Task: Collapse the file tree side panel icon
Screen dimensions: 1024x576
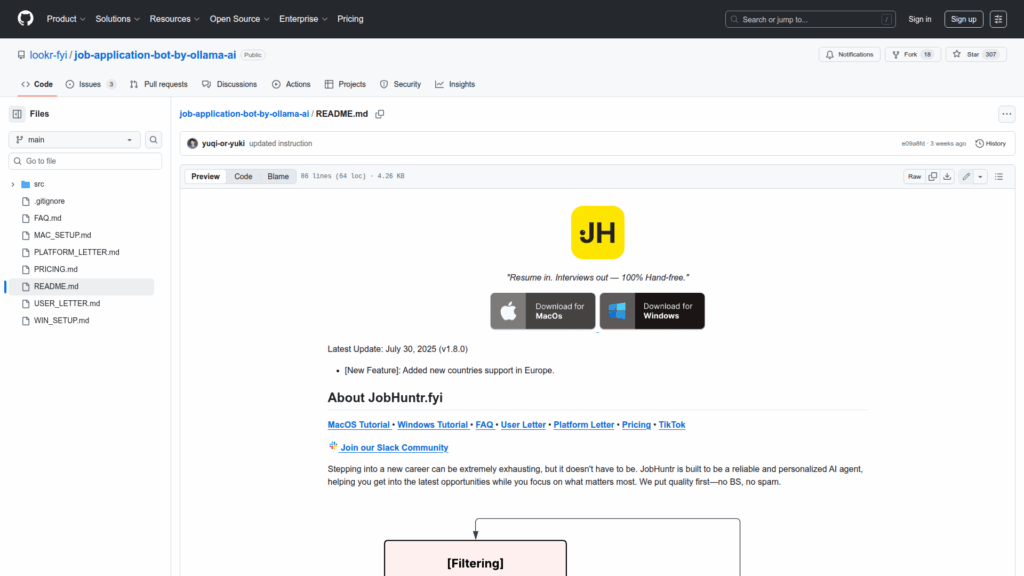Action: pyautogui.click(x=17, y=114)
